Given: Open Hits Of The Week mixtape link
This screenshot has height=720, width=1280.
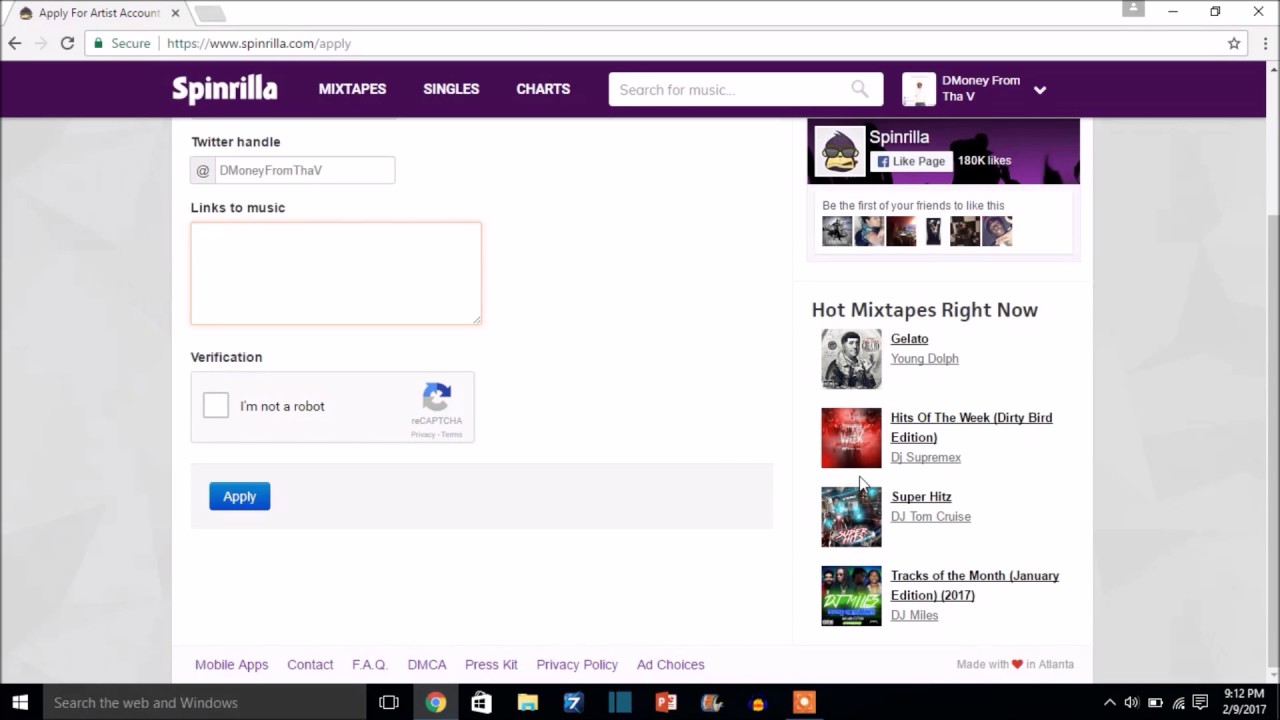Looking at the screenshot, I should tap(971, 427).
